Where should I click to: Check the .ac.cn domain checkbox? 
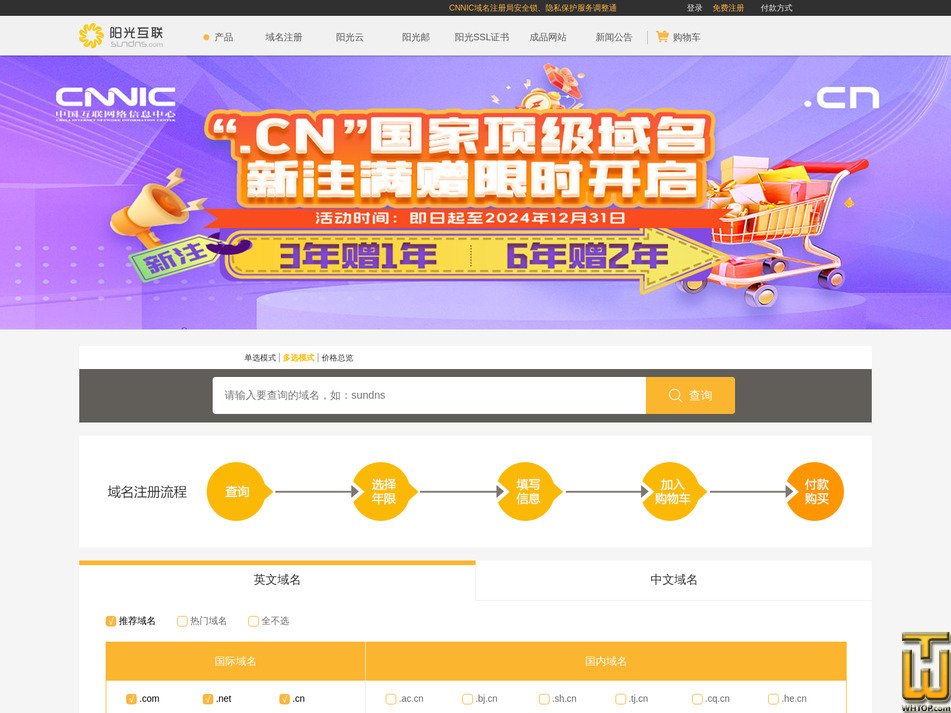click(x=391, y=698)
